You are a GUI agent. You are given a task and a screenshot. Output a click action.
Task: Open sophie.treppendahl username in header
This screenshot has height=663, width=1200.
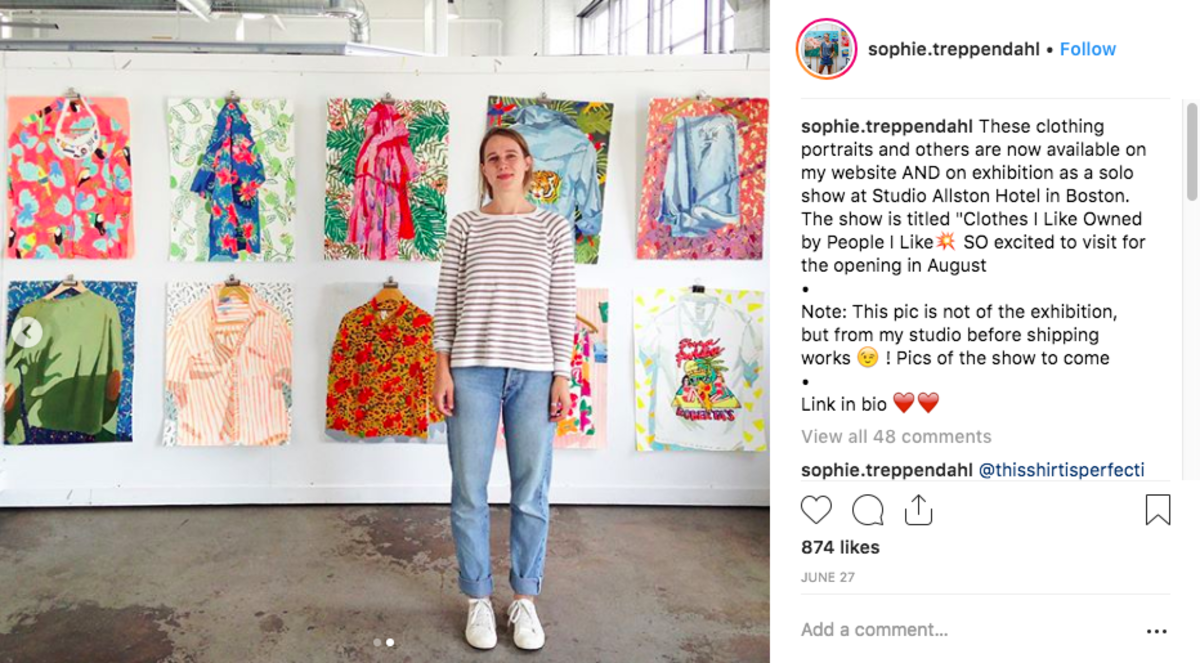[954, 49]
